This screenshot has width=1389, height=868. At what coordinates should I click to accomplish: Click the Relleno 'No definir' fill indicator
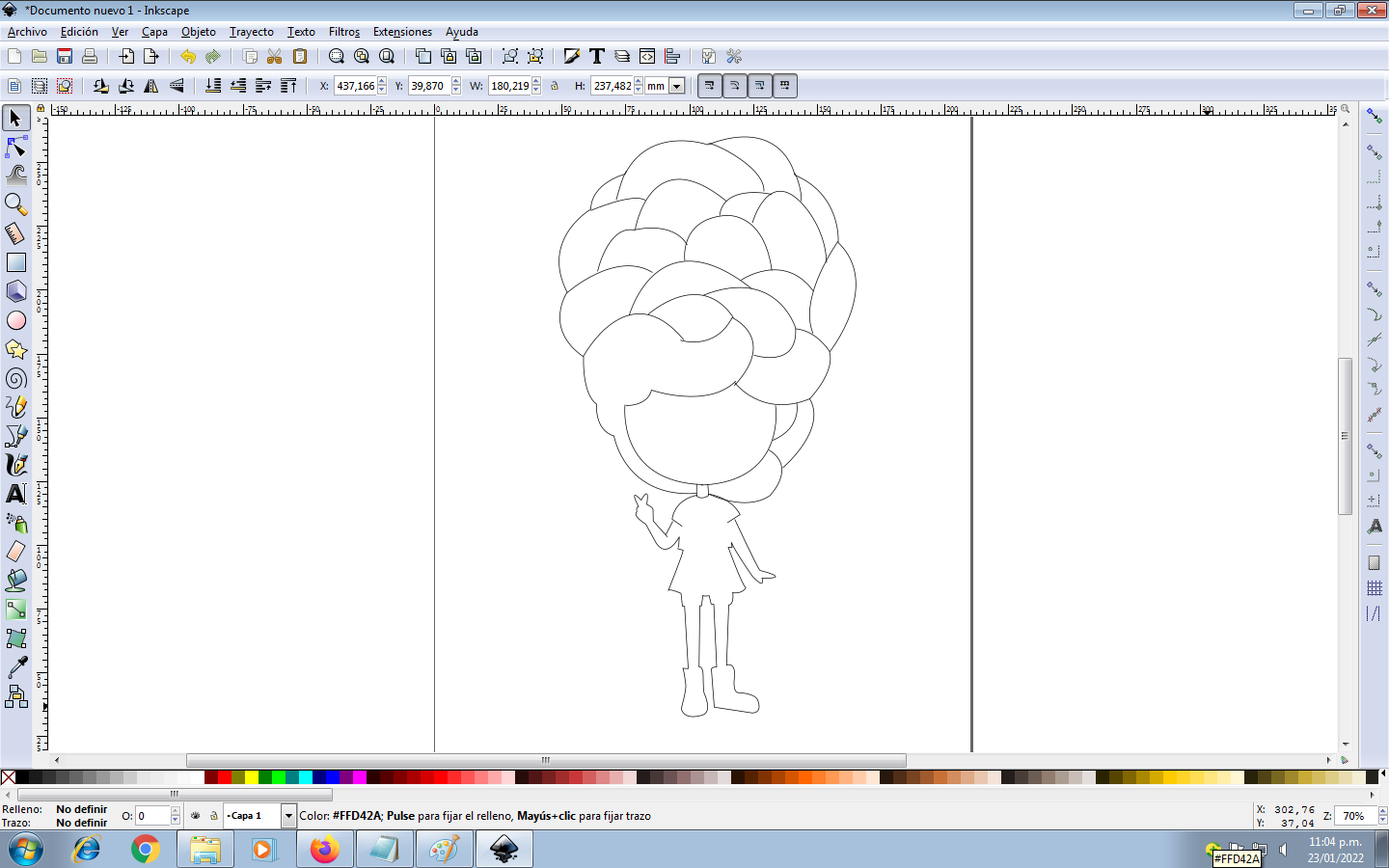point(81,809)
